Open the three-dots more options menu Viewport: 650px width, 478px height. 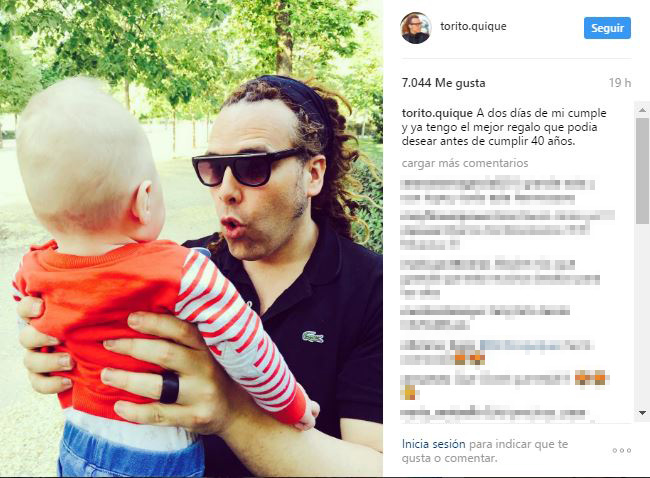(621, 450)
